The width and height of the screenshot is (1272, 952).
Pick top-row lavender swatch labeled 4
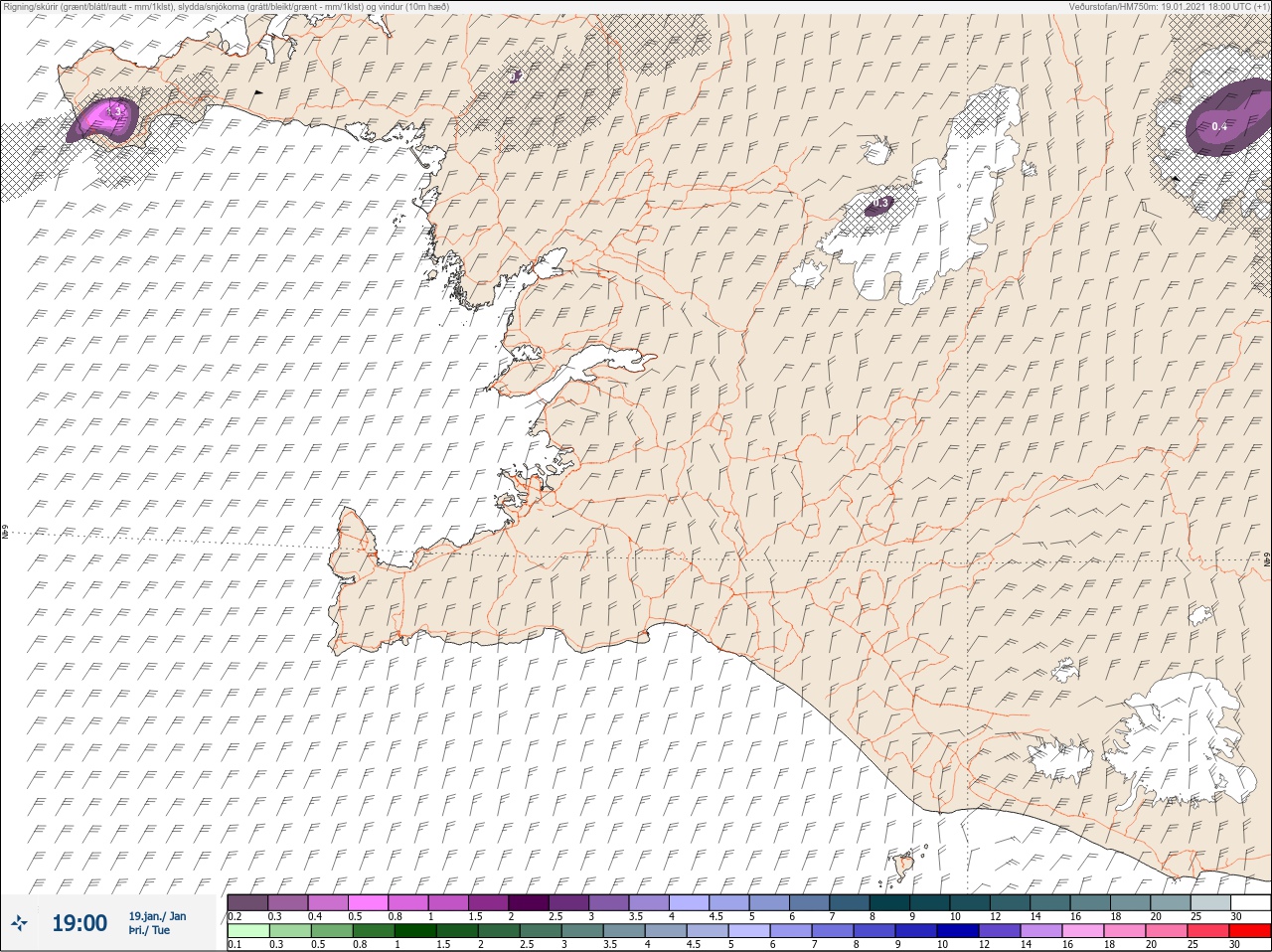click(689, 902)
